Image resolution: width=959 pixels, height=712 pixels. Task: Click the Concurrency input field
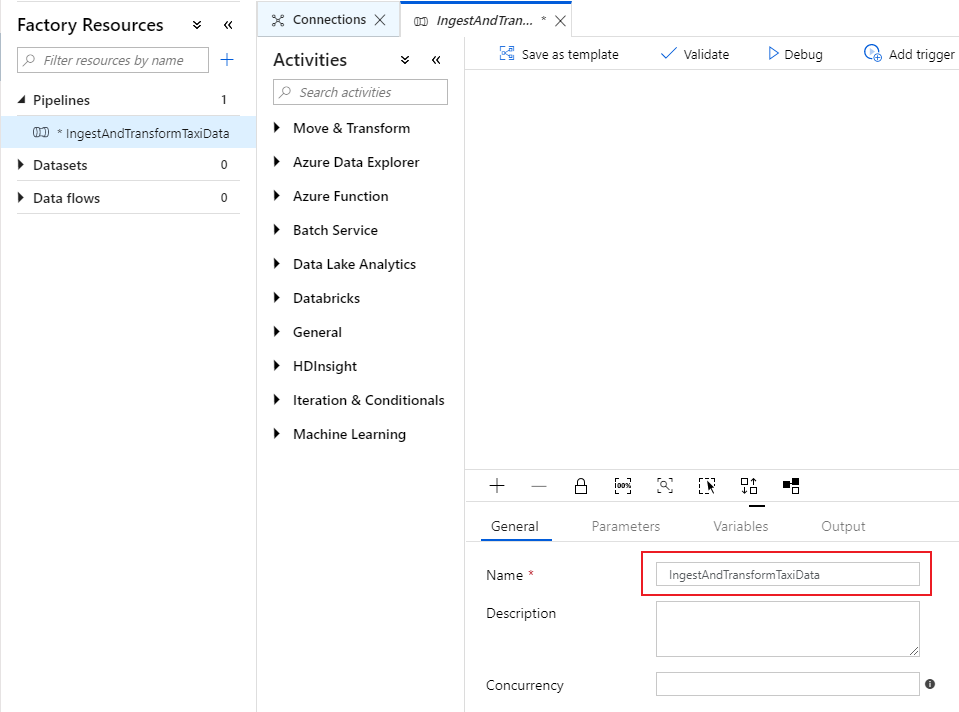(788, 684)
